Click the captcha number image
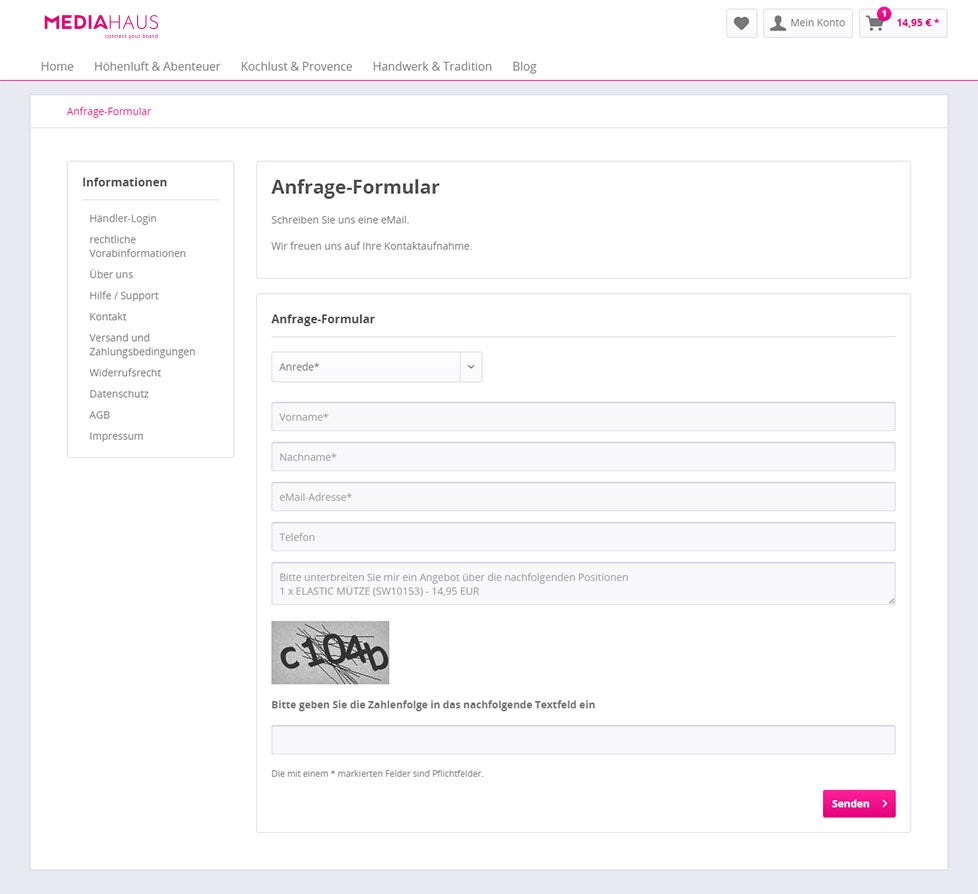 tap(330, 652)
